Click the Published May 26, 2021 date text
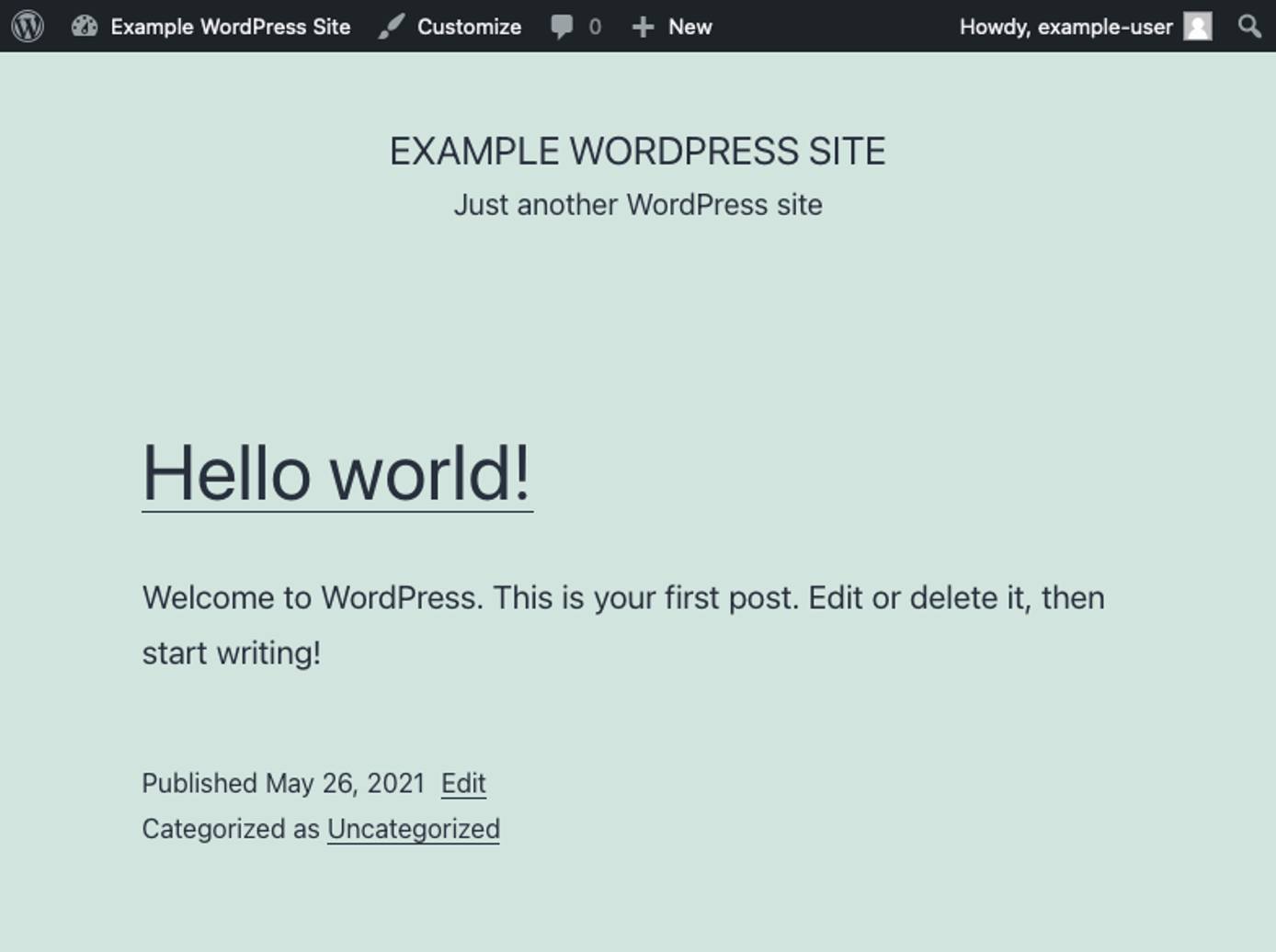 point(285,783)
